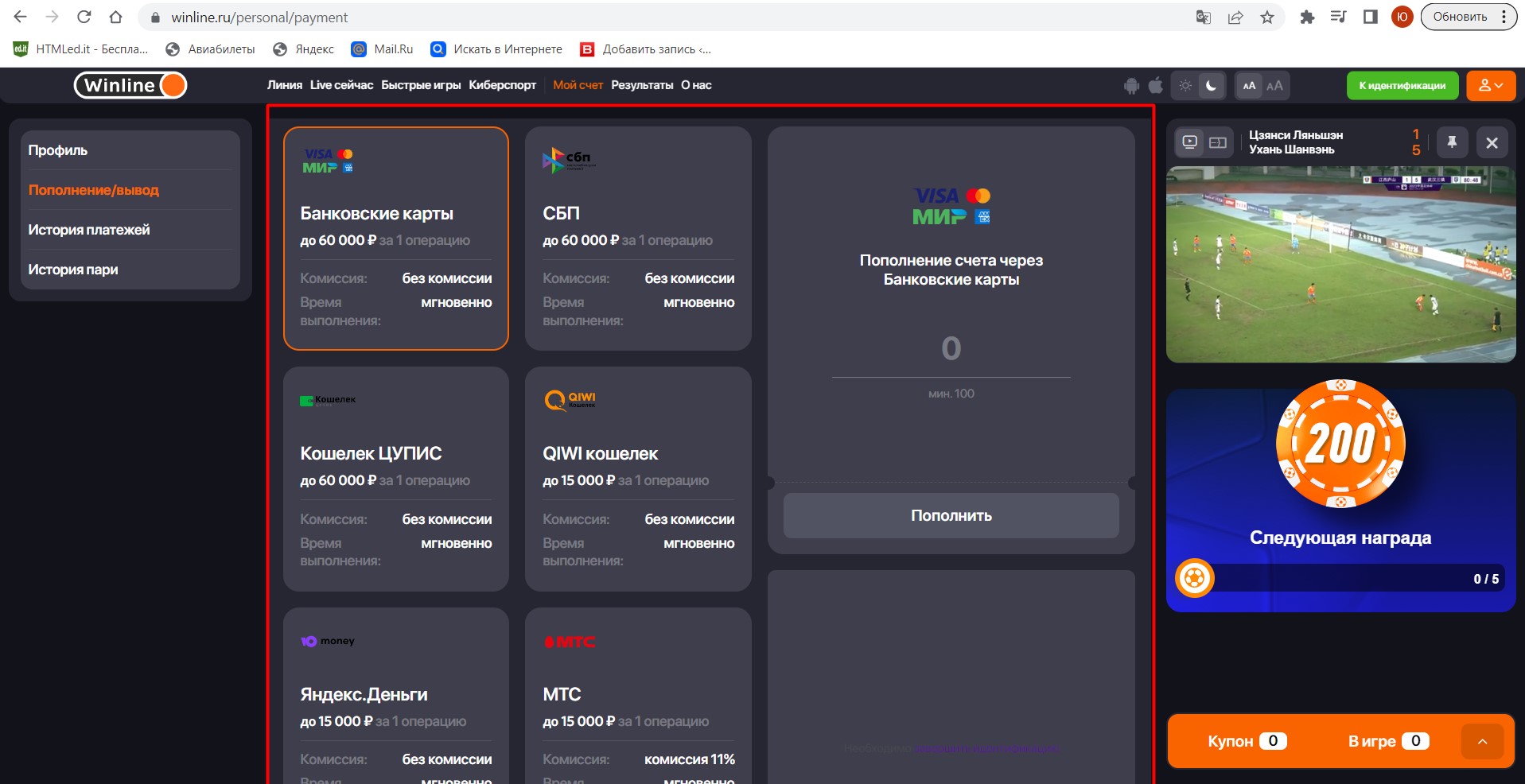This screenshot has height=784, width=1525.
Task: Go to Быстрые игры
Action: point(421,85)
